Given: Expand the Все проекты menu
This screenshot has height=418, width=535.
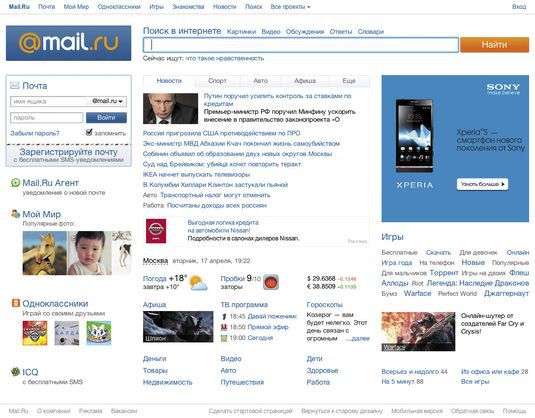Looking at the screenshot, I should click(x=290, y=6).
